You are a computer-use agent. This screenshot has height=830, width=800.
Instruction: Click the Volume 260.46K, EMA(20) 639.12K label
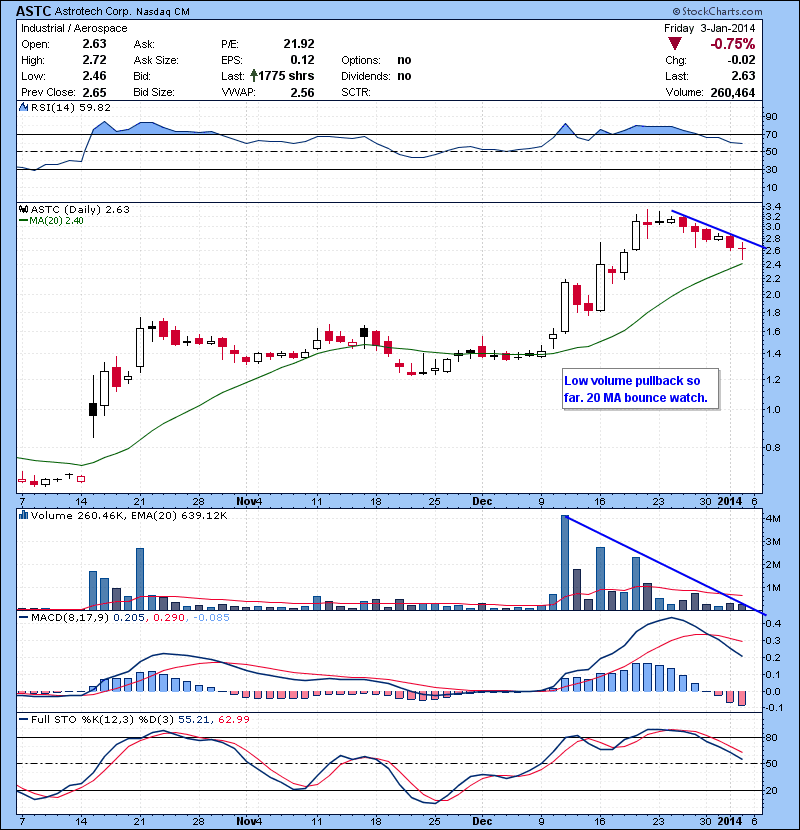pyautogui.click(x=129, y=515)
